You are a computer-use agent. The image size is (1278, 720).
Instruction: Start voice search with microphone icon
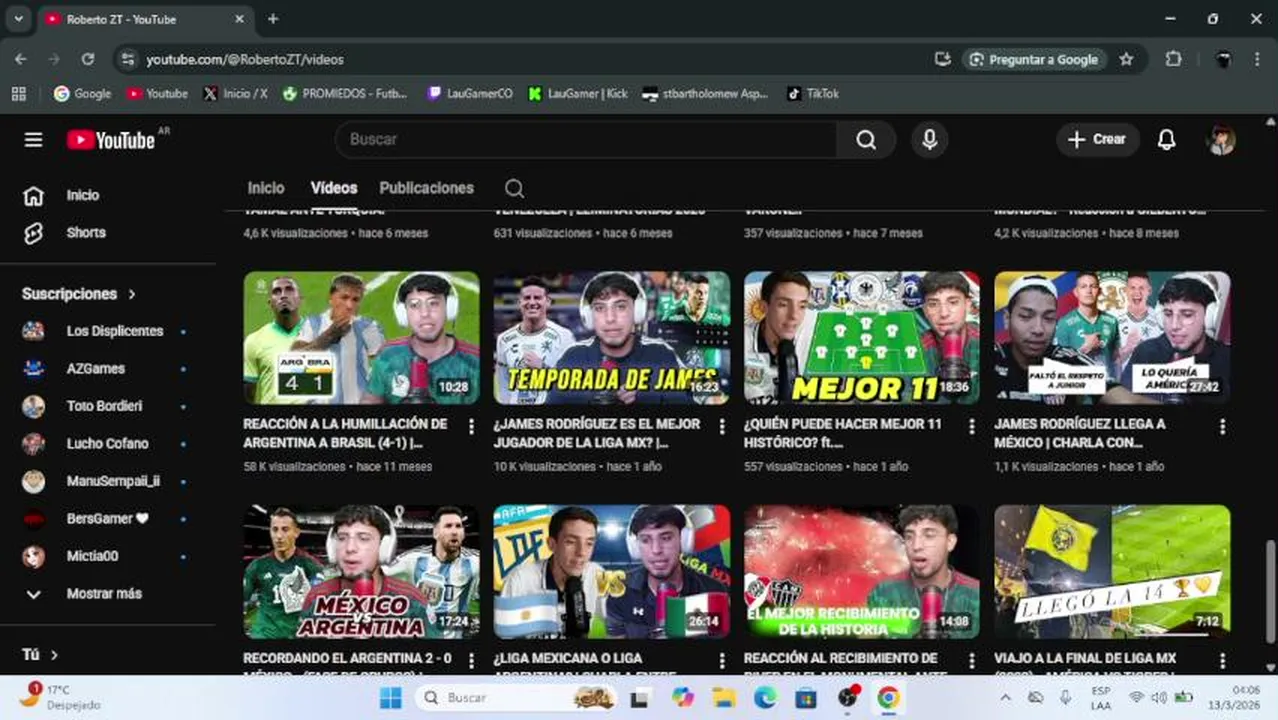(929, 140)
